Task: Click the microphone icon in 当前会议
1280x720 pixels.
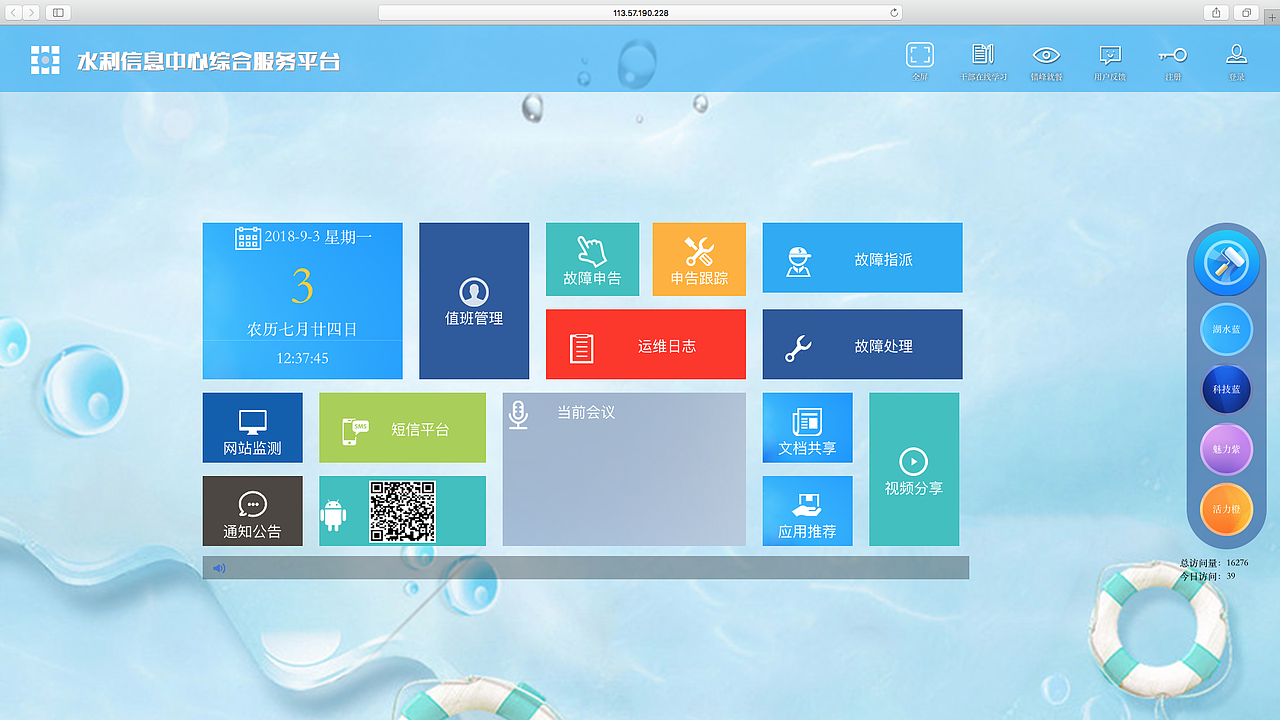Action: [518, 415]
